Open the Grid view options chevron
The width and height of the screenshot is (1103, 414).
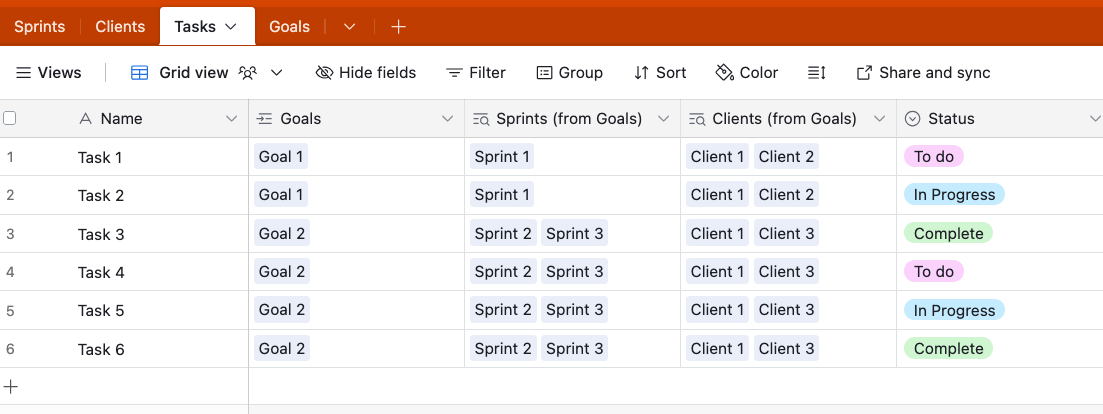pyautogui.click(x=276, y=72)
